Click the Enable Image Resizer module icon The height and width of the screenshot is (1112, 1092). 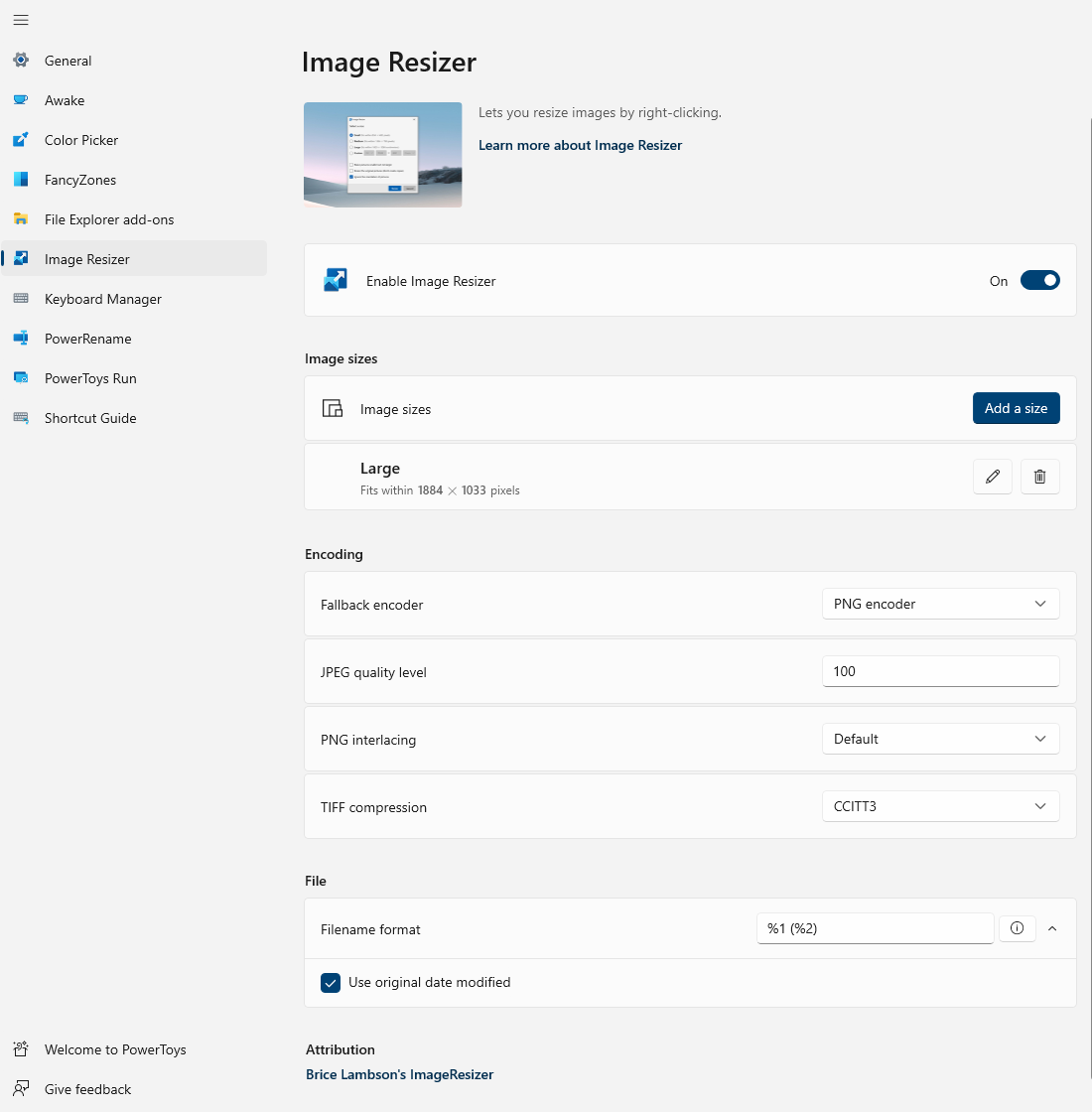click(x=336, y=280)
